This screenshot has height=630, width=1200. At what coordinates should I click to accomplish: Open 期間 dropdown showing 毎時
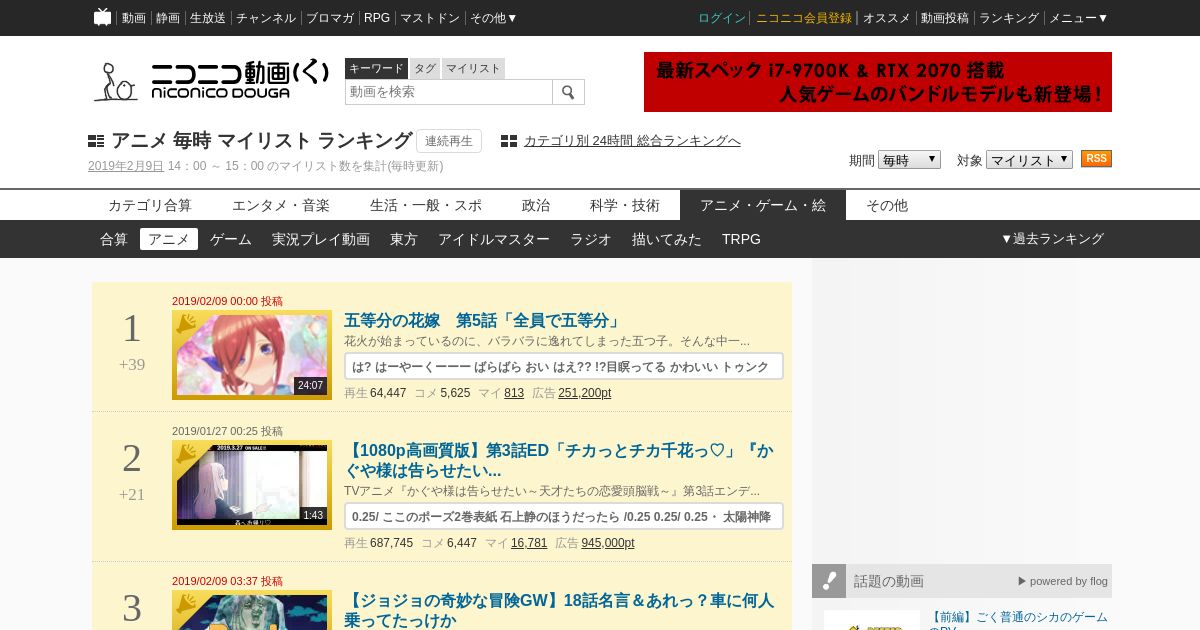[909, 160]
